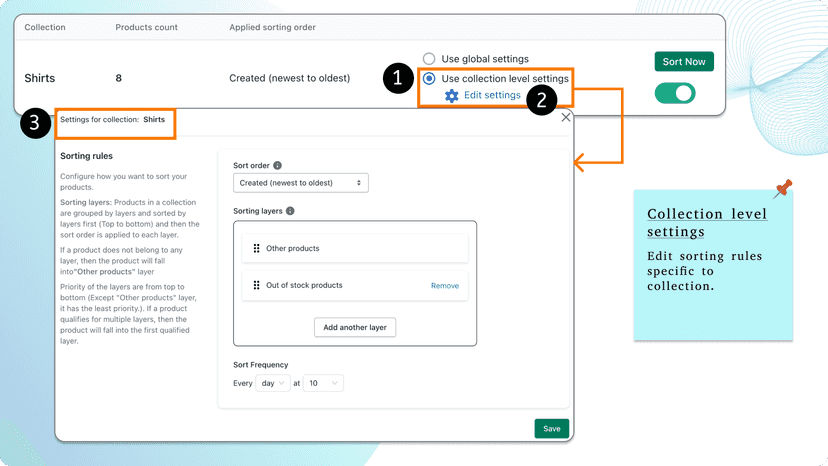Viewport: 828px width, 466px height.
Task: Click the Applied sorting order column header
Action: (272, 27)
